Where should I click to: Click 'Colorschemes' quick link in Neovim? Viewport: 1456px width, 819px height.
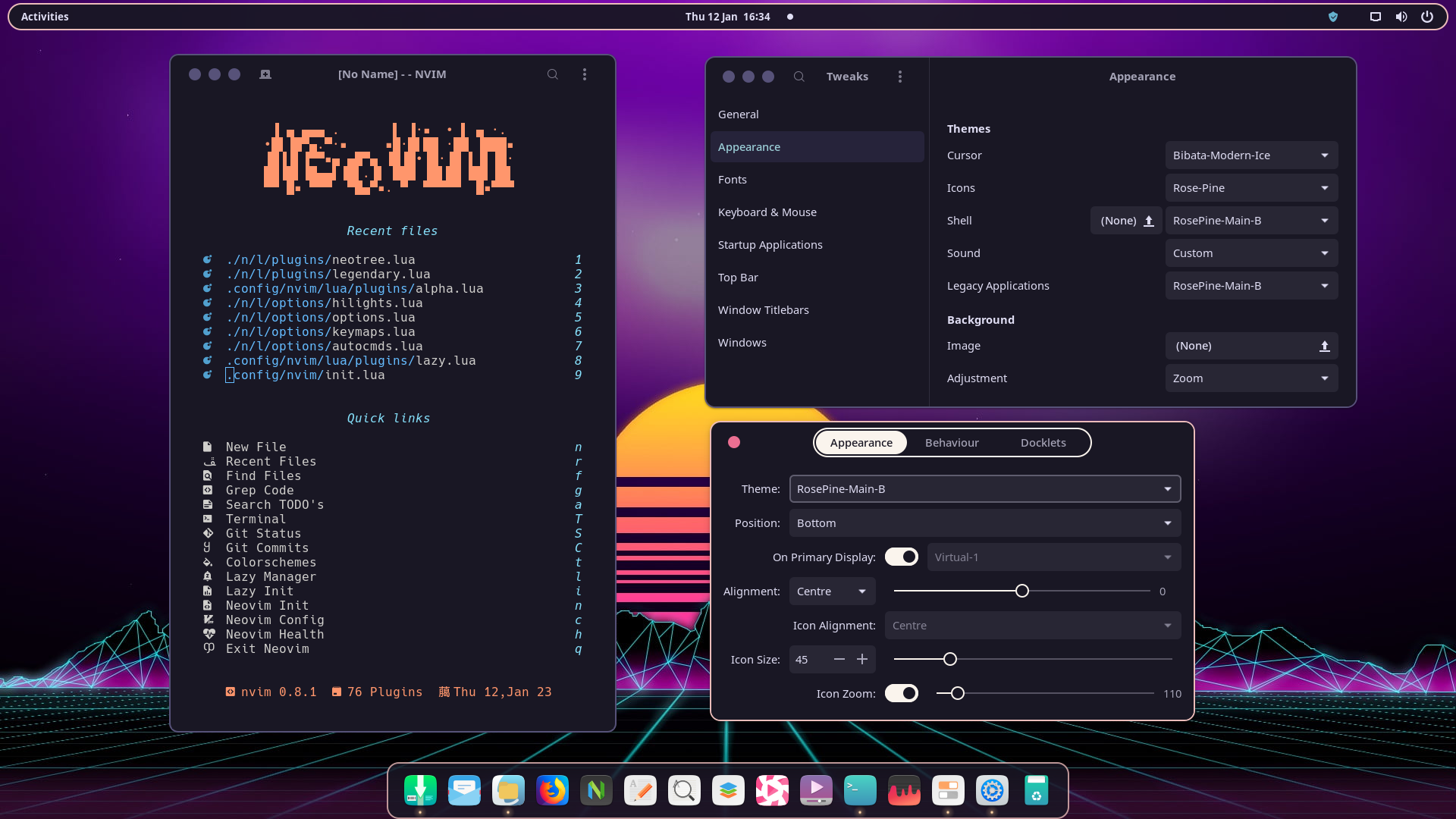point(392,563)
